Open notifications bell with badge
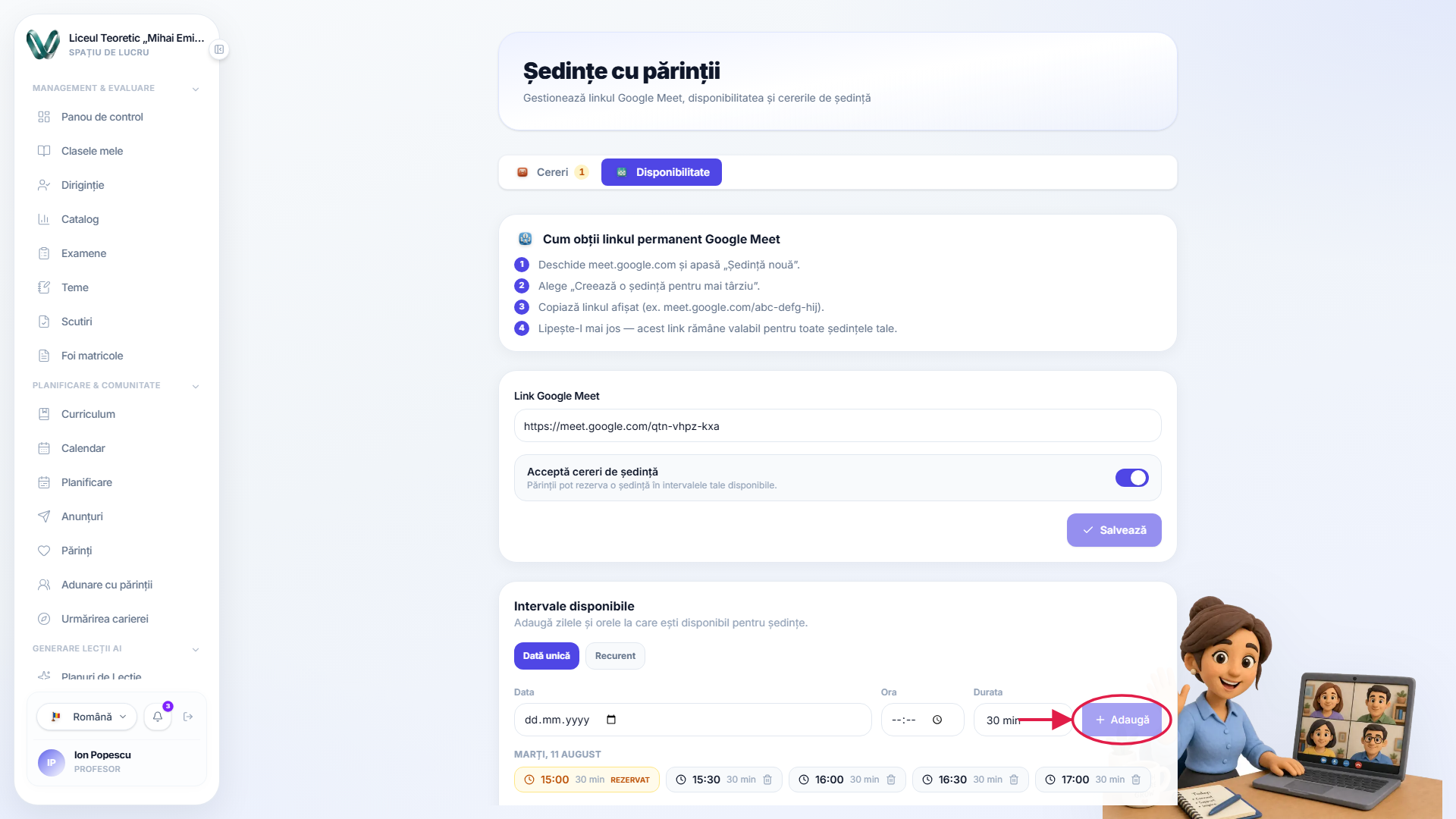Screen dimensions: 1456x819 point(158,717)
